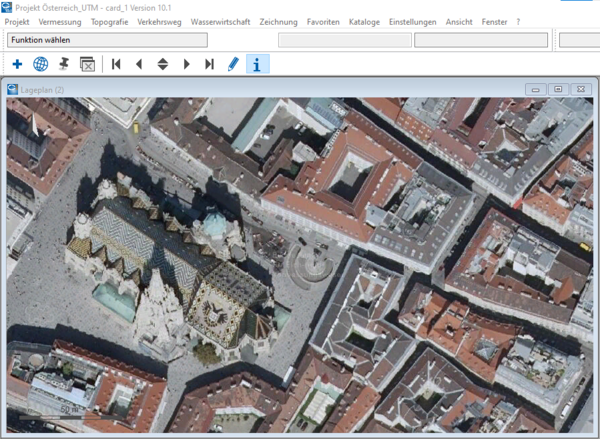This screenshot has height=439, width=600.
Task: Open the Einstellungen menu
Action: click(x=412, y=22)
